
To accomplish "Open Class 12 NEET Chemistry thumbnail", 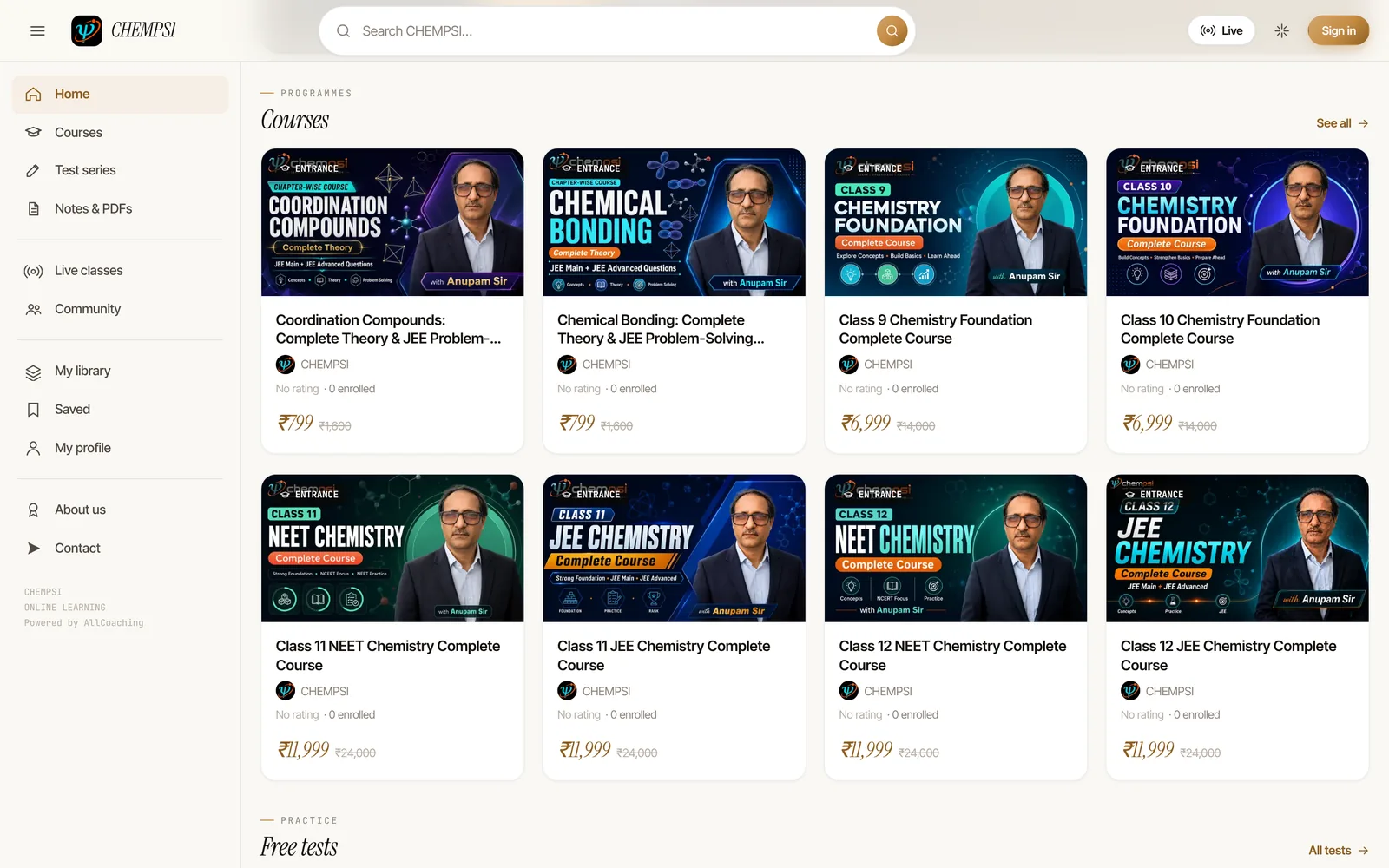I will [956, 549].
